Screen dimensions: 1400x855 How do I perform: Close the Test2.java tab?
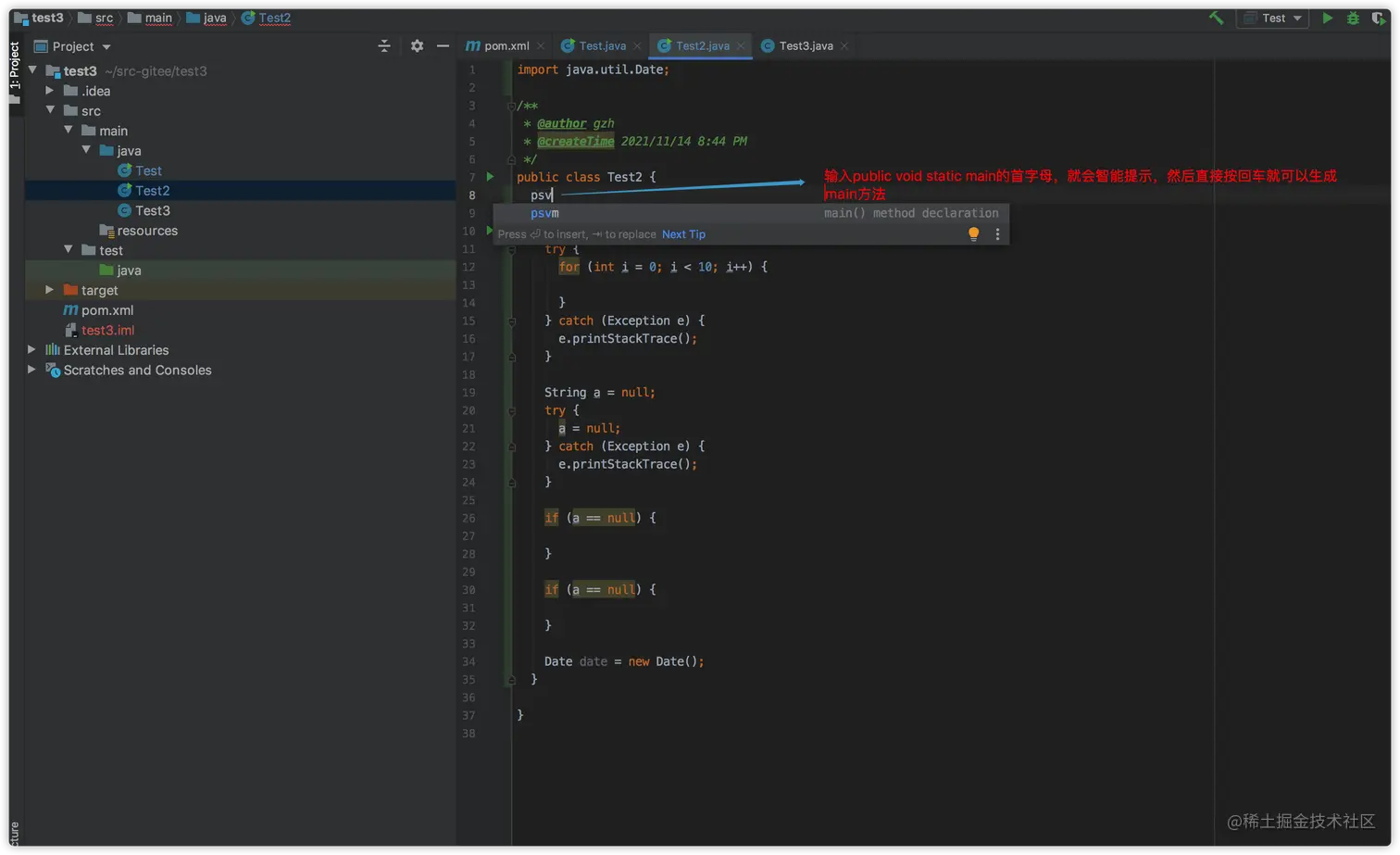point(741,46)
